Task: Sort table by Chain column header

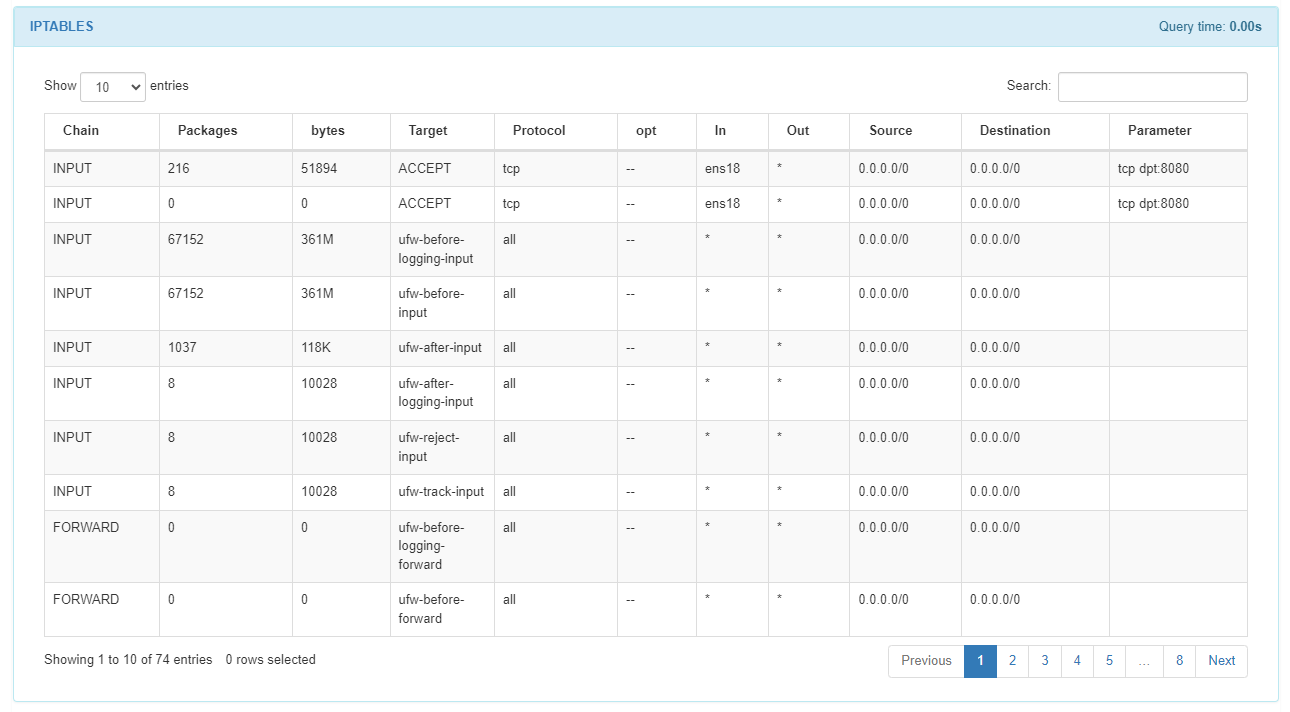Action: [81, 131]
